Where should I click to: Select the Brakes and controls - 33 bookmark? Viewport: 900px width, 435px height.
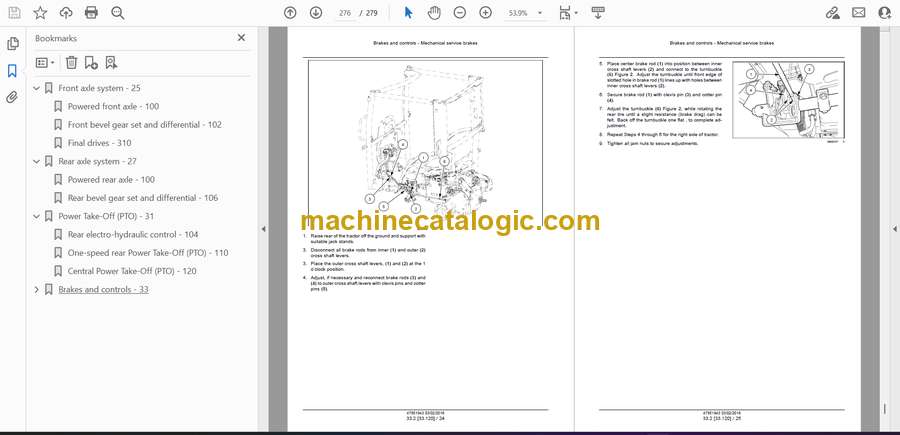coord(103,289)
